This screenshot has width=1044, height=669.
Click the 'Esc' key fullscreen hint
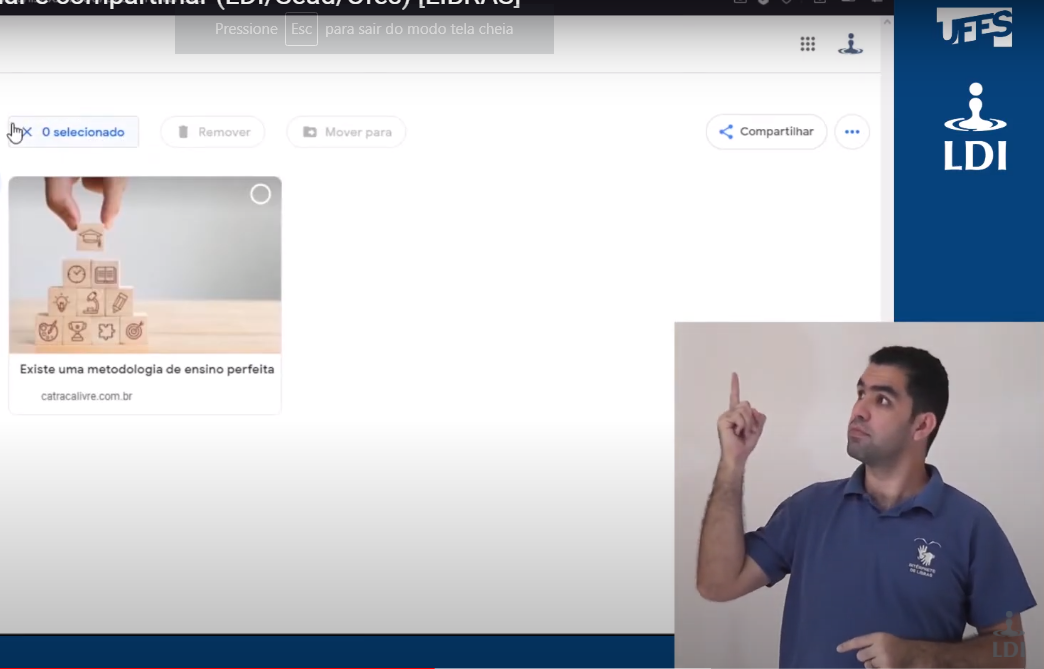pyautogui.click(x=301, y=29)
